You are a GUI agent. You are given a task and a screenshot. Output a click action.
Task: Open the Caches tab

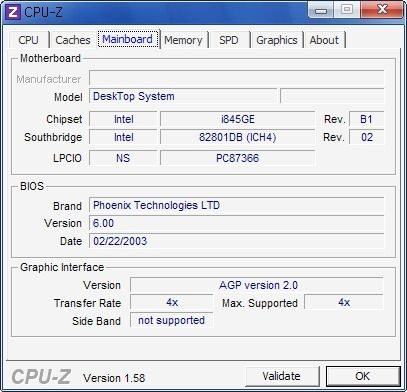[73, 40]
